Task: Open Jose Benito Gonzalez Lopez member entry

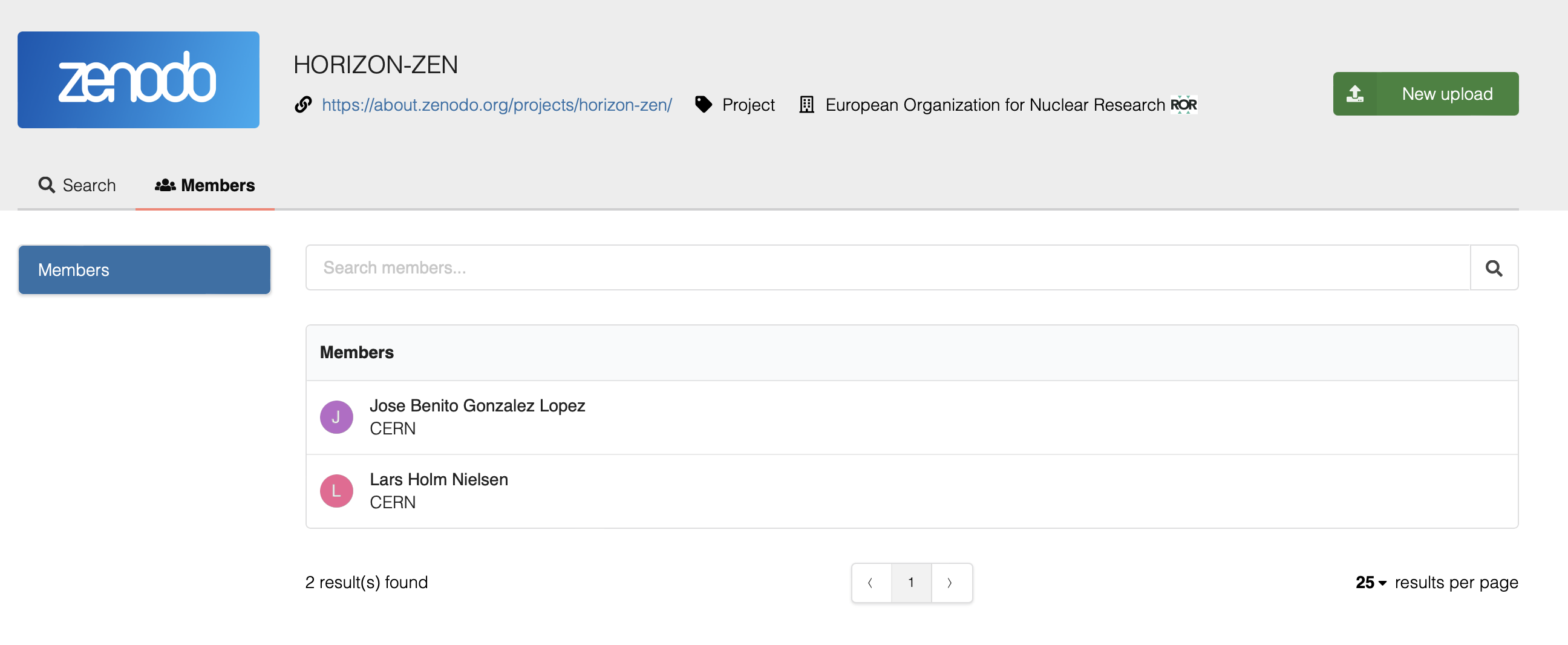Action: (x=477, y=405)
